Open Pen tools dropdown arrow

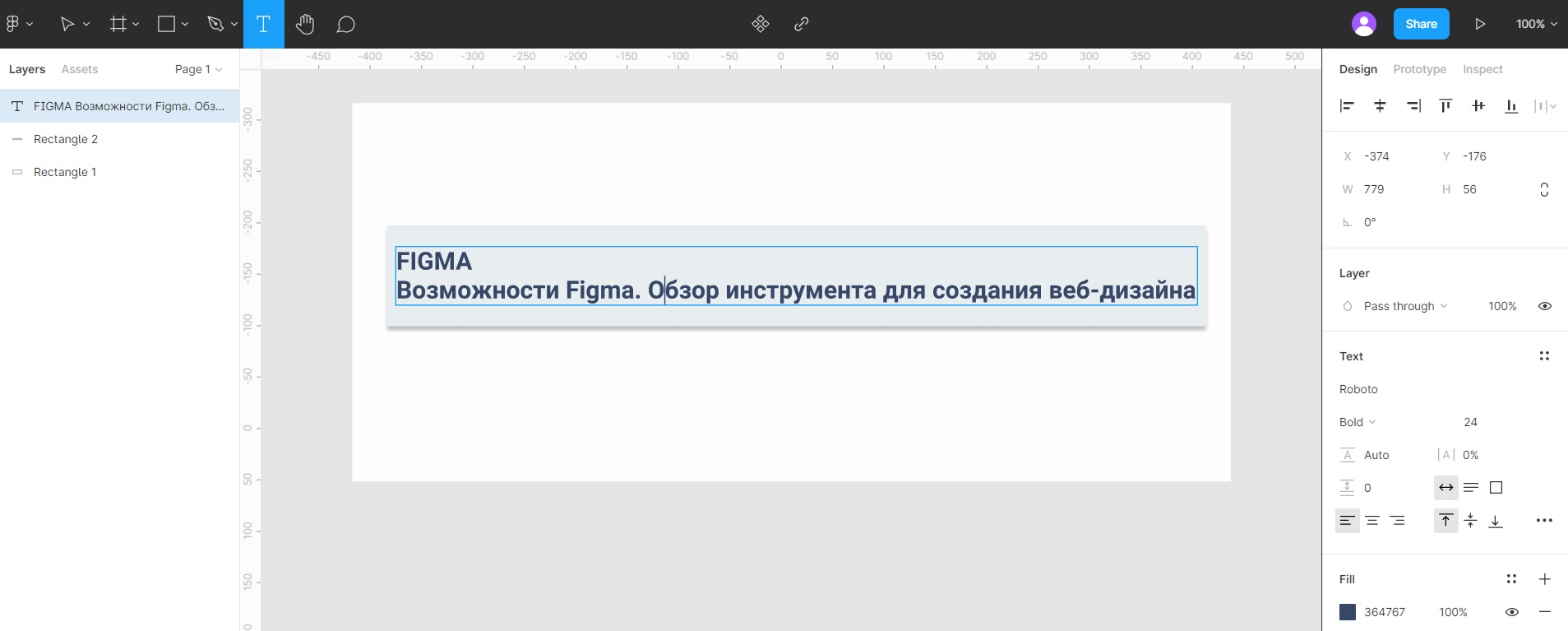(x=234, y=25)
